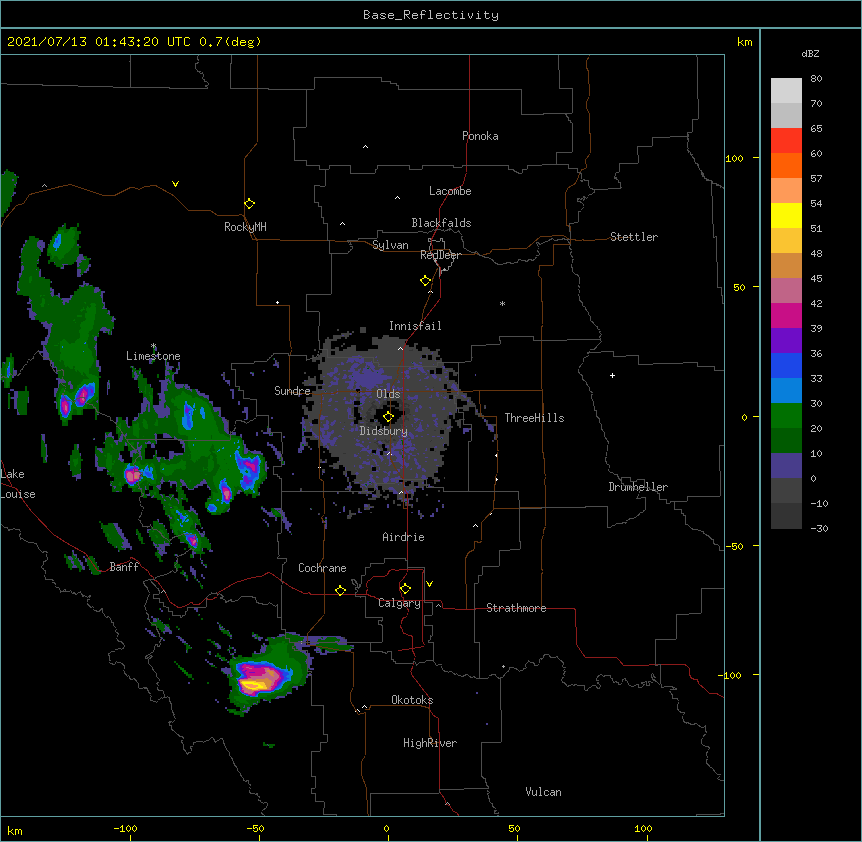Screen dimensions: 862x842
Task: Click the yellow V marker northwest of RockyMH
Action: pos(175,184)
